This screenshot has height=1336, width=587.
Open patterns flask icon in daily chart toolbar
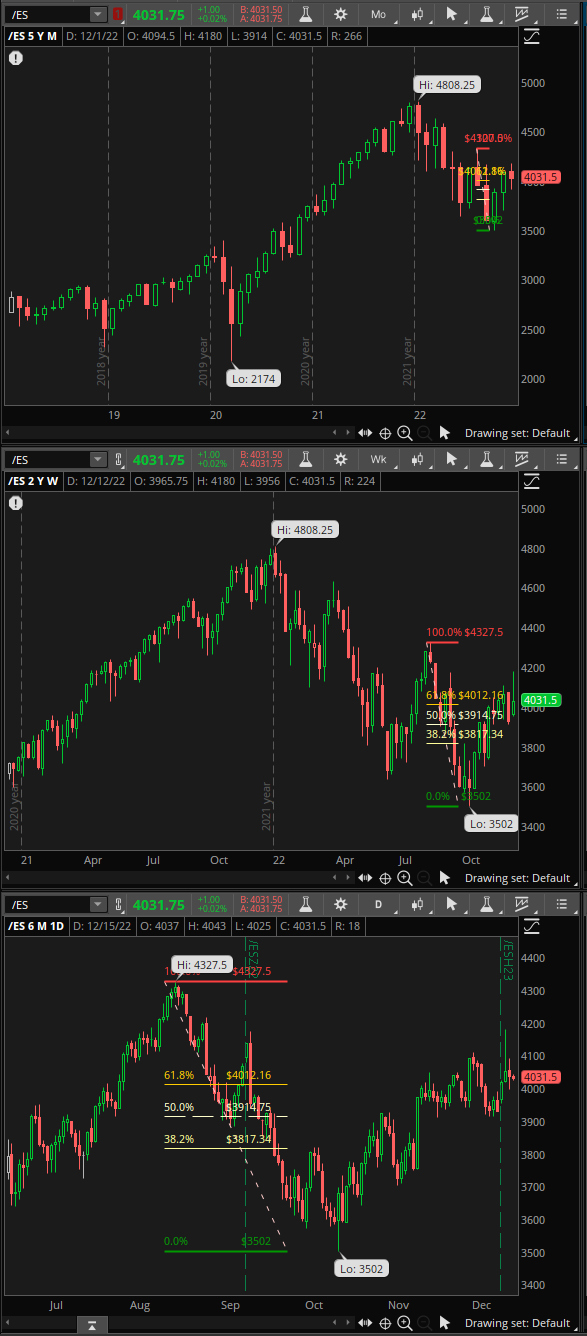pos(487,904)
